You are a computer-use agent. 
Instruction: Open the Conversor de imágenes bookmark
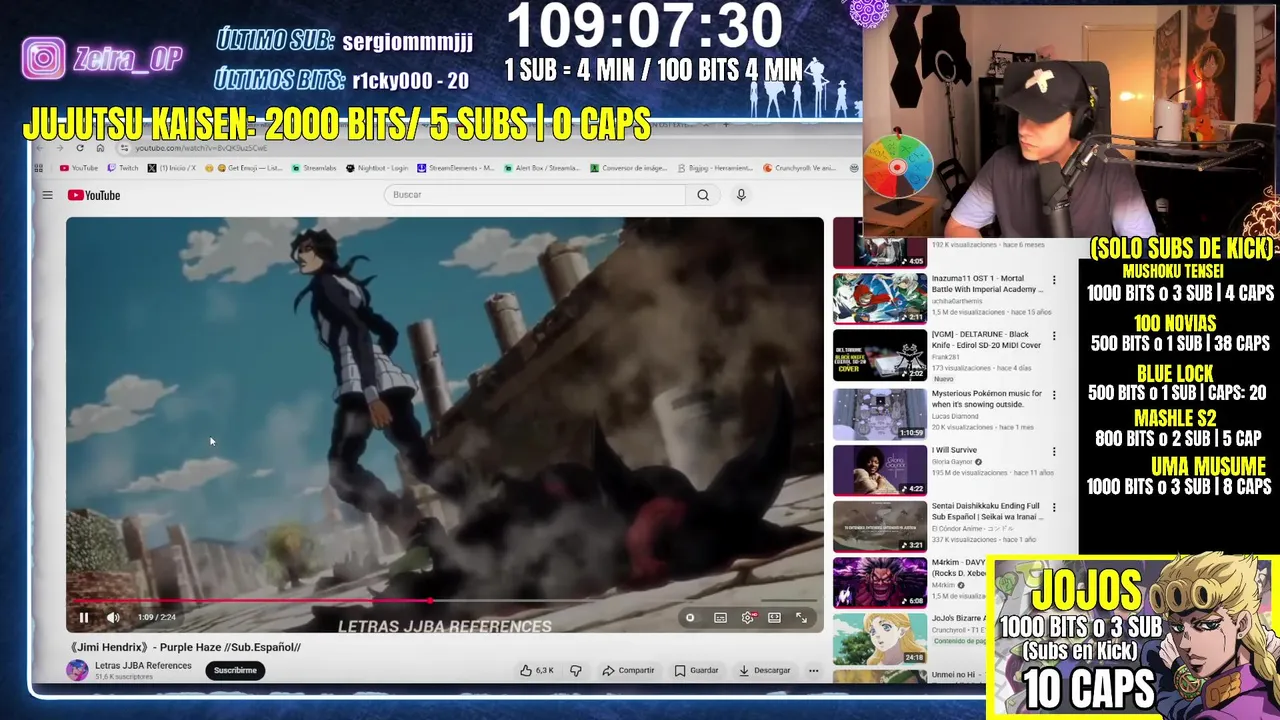(x=629, y=168)
